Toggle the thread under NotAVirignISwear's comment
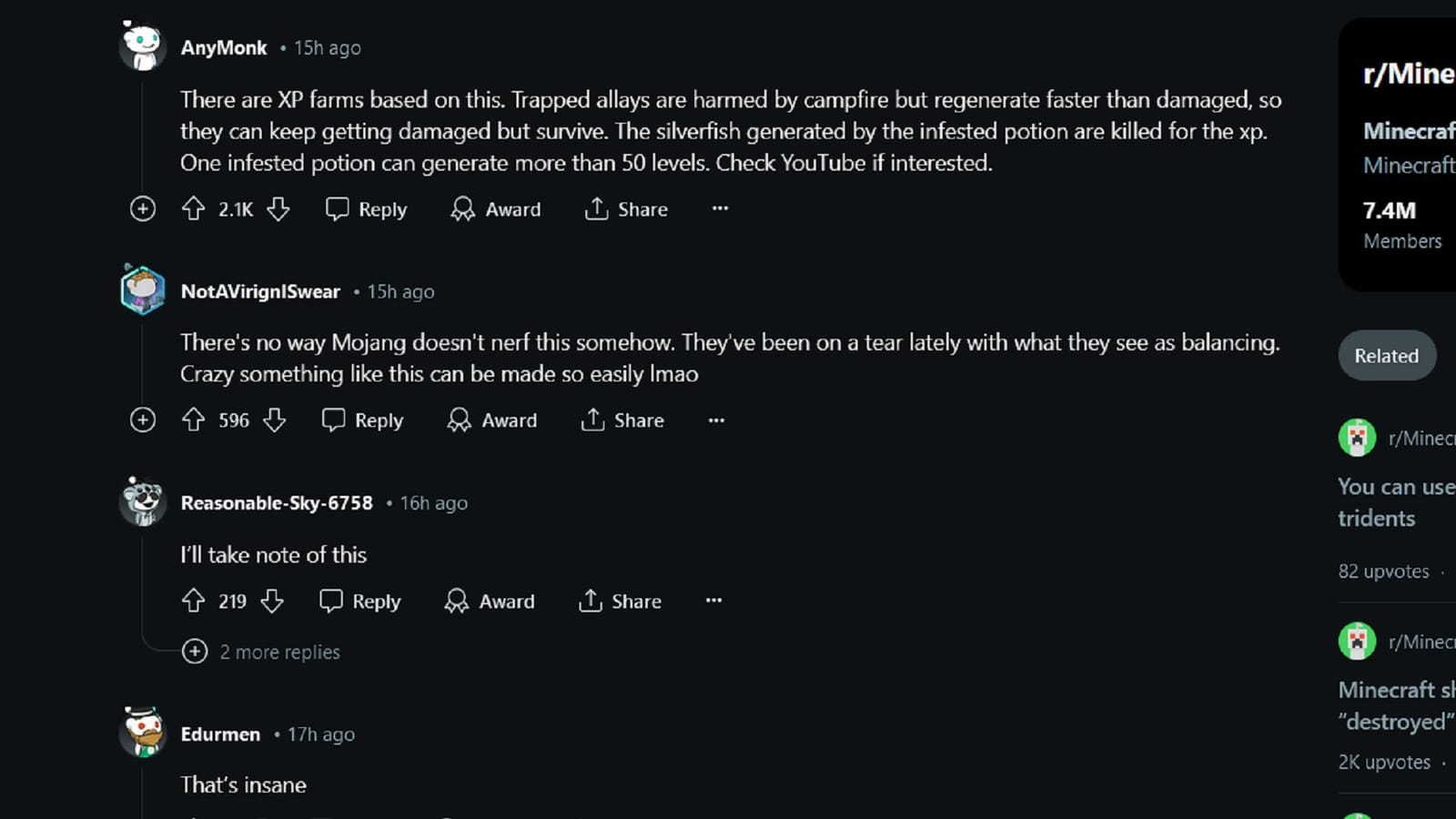The height and width of the screenshot is (819, 1456). click(x=143, y=420)
